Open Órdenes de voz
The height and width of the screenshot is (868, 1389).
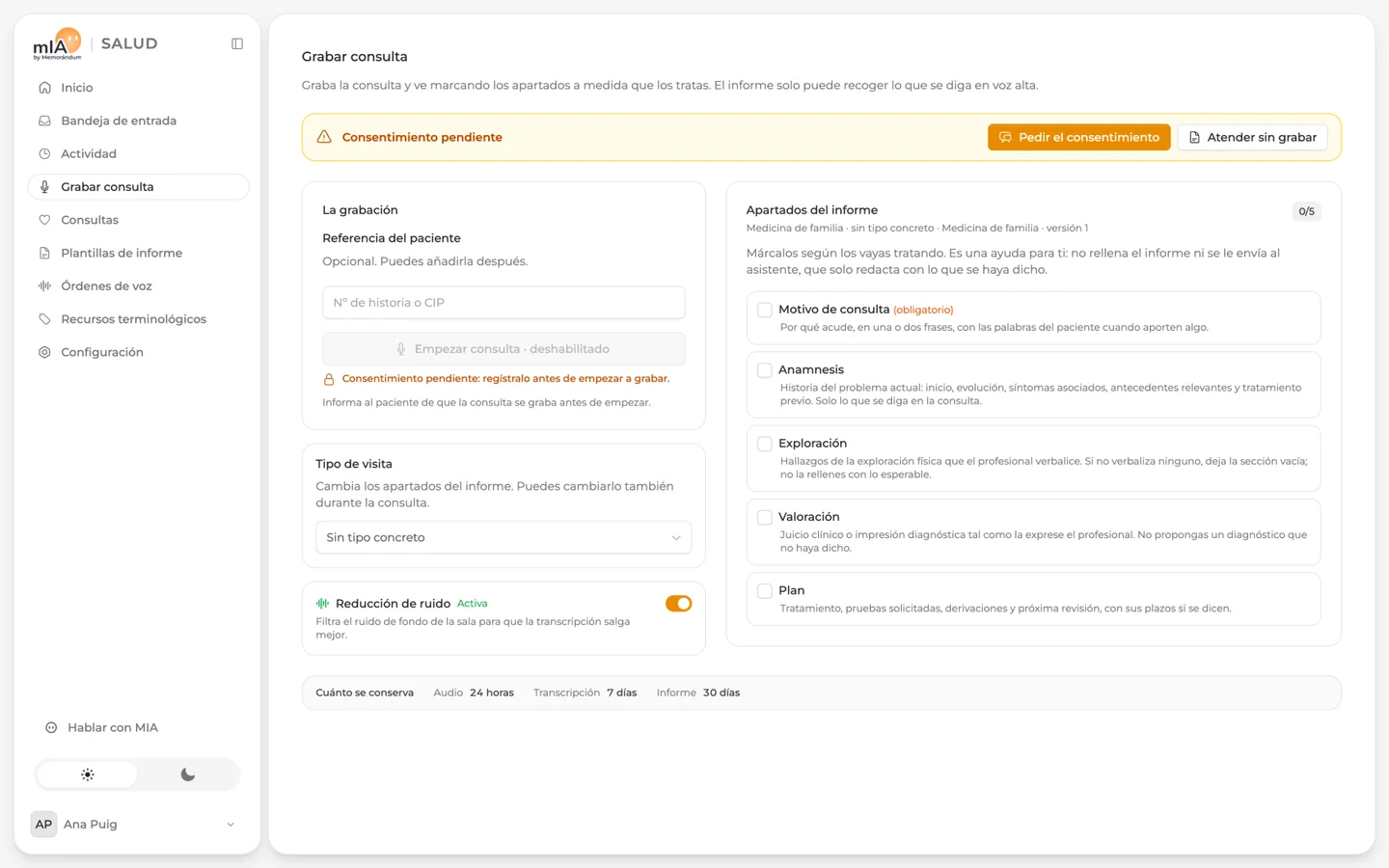tap(138, 285)
